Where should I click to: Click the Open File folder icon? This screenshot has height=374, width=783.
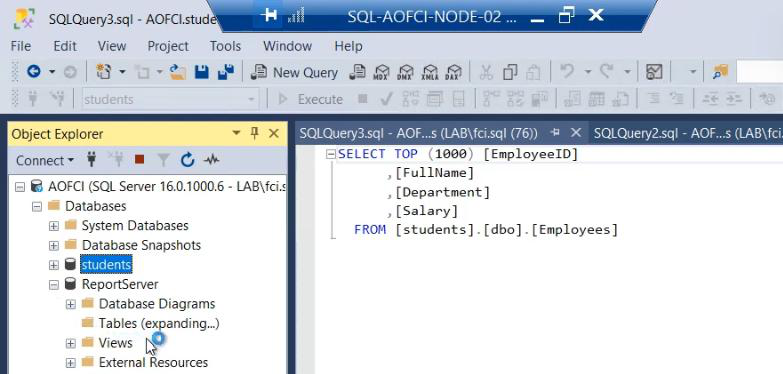point(178,72)
